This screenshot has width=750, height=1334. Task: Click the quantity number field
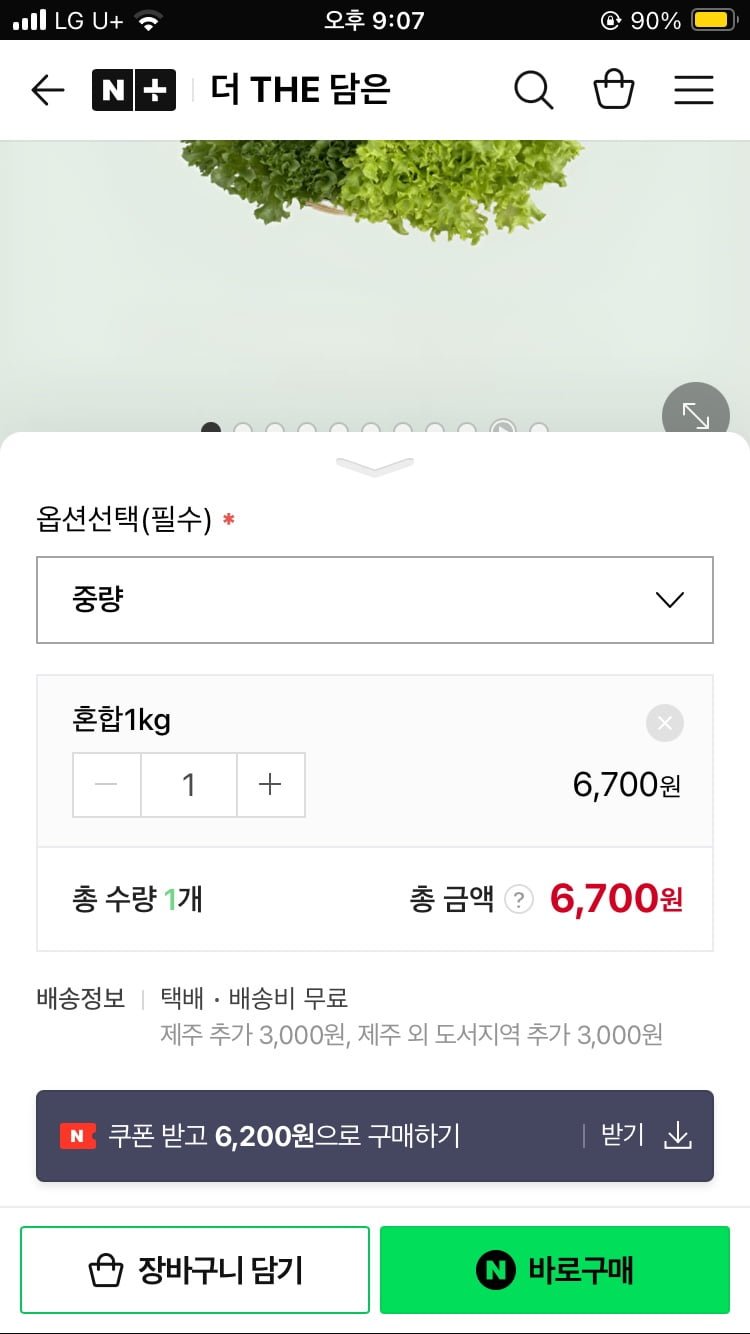(188, 785)
